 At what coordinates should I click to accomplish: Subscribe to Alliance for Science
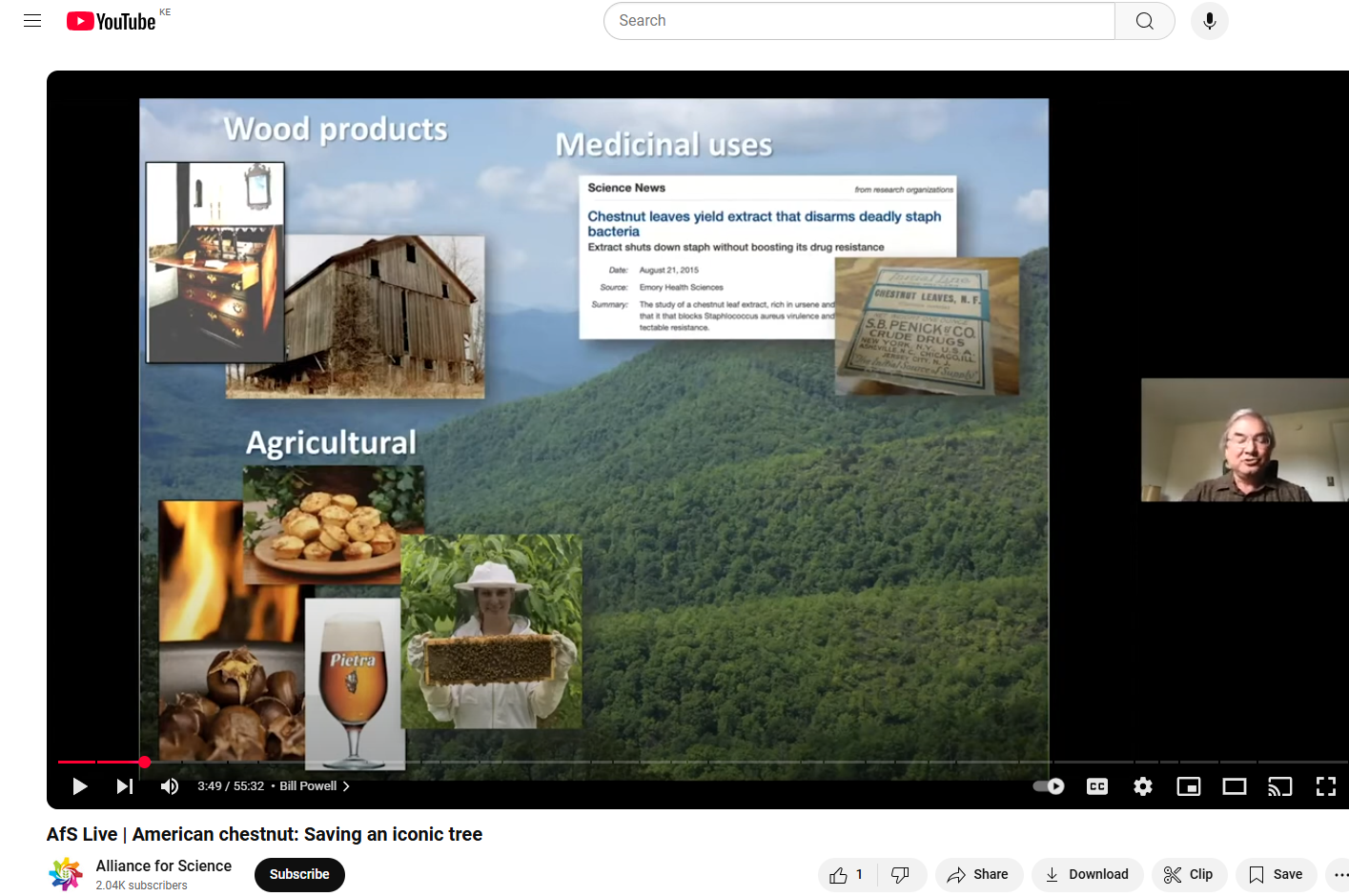click(x=299, y=874)
